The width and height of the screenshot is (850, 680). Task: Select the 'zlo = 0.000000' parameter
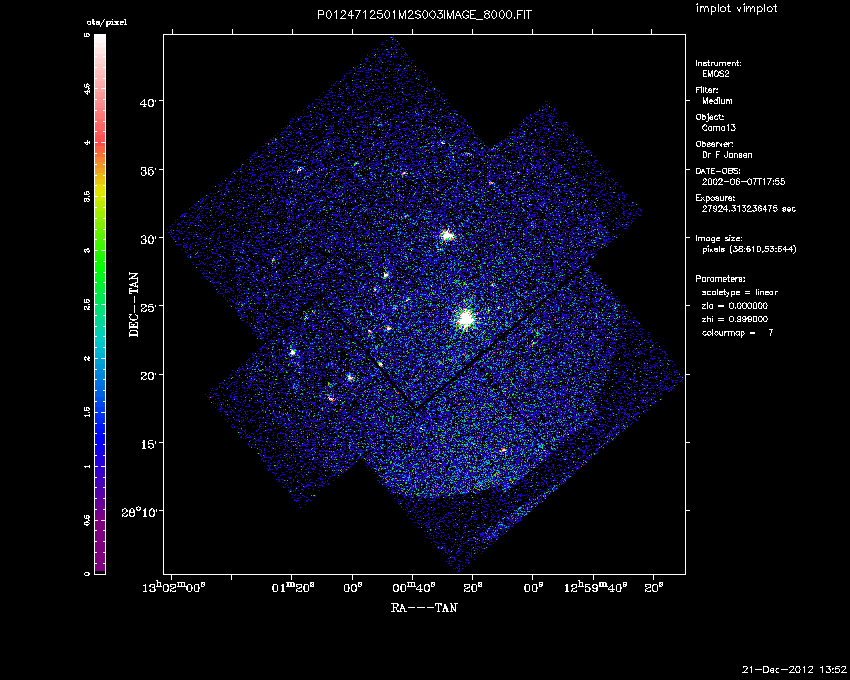pyautogui.click(x=735, y=306)
